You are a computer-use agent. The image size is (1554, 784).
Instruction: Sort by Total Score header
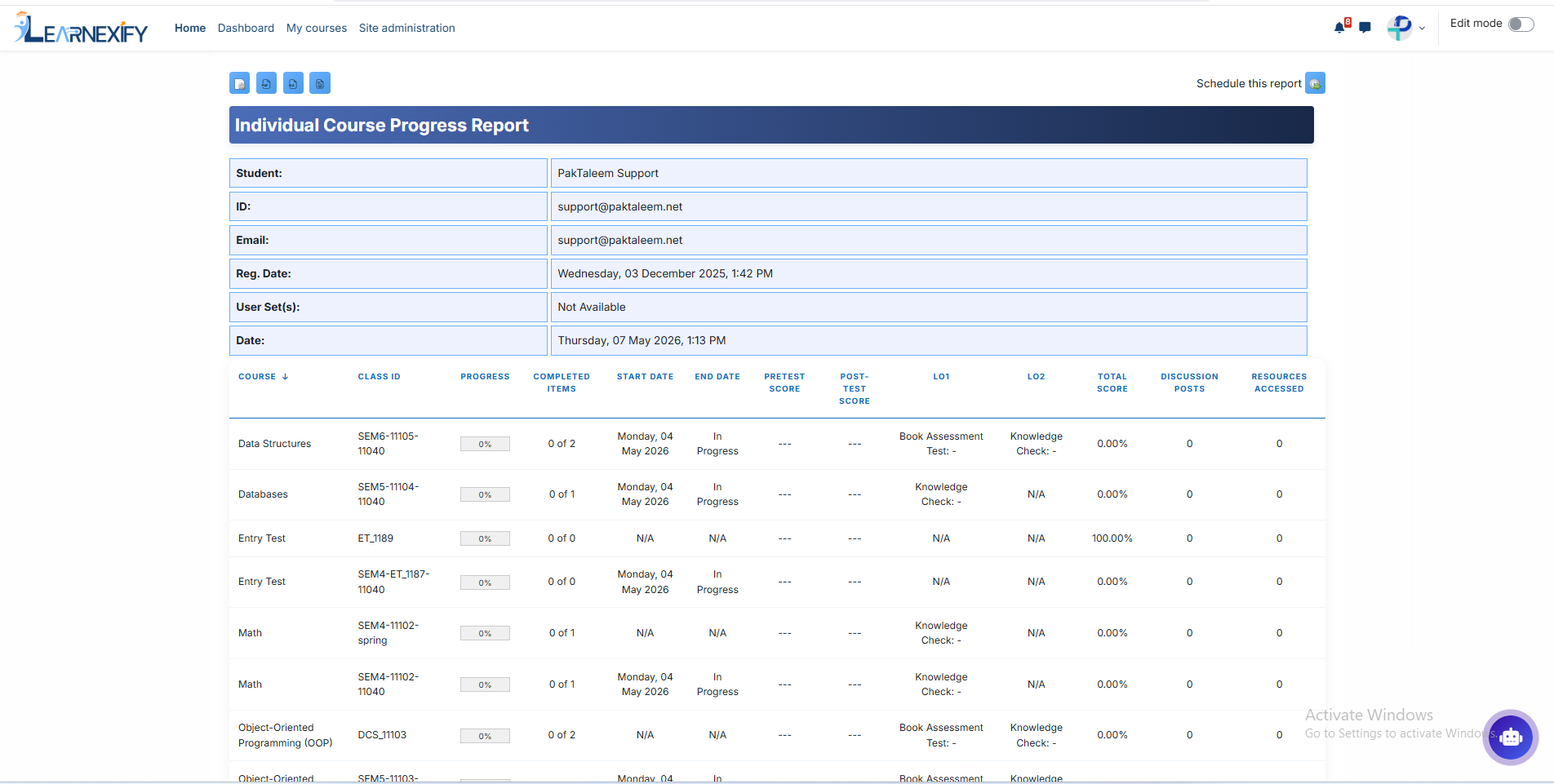tap(1112, 383)
